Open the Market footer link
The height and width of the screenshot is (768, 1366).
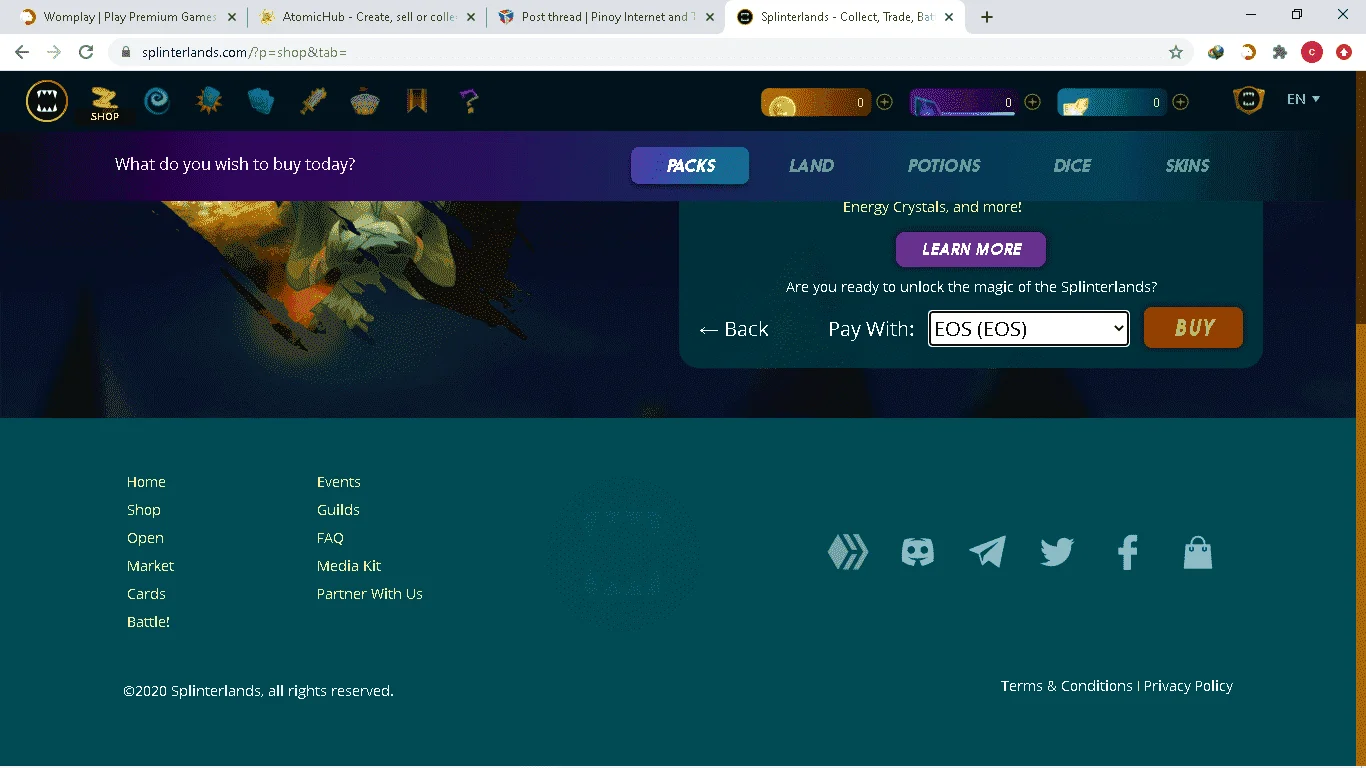tap(150, 566)
